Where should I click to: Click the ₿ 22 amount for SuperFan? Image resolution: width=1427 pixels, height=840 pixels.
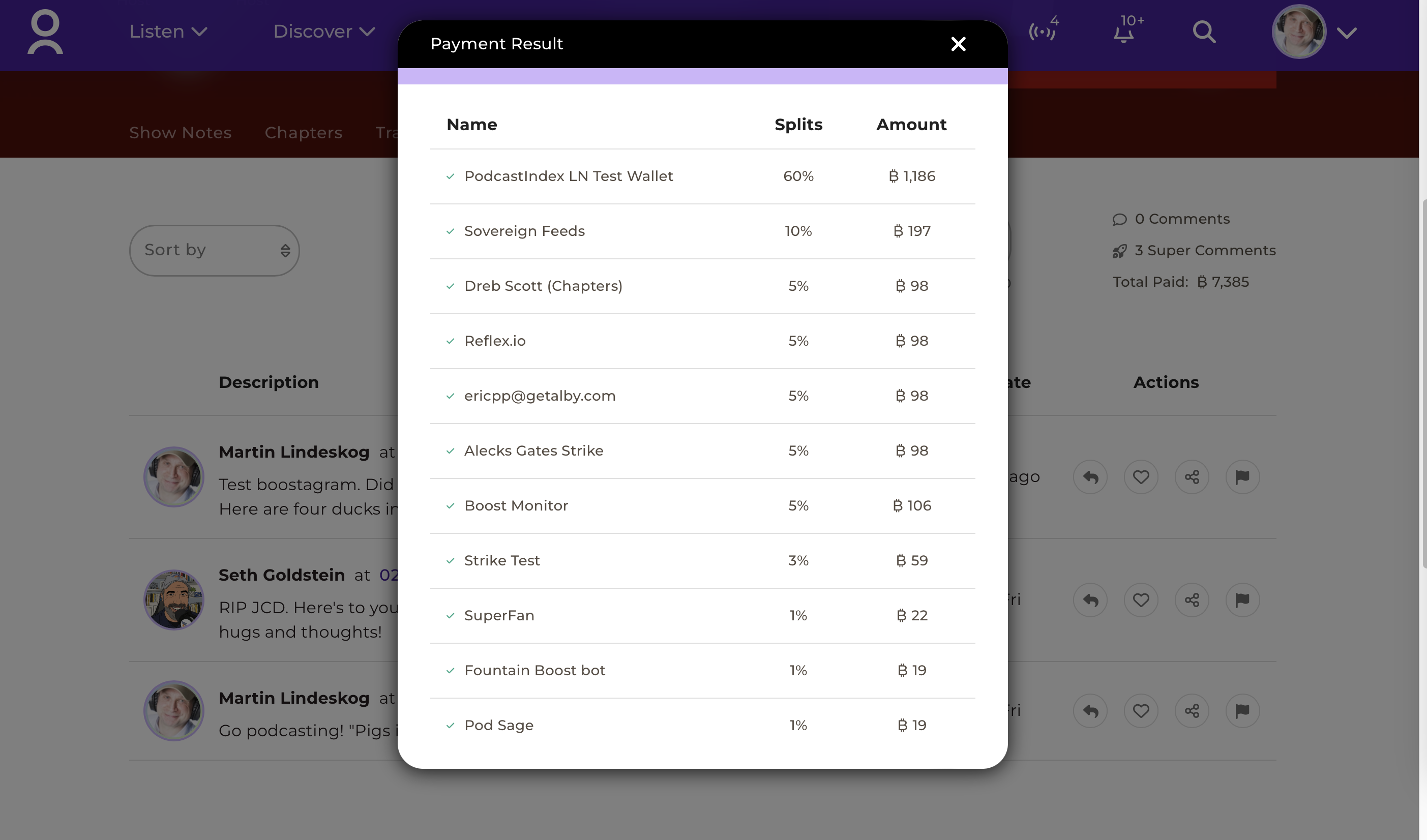coord(912,616)
